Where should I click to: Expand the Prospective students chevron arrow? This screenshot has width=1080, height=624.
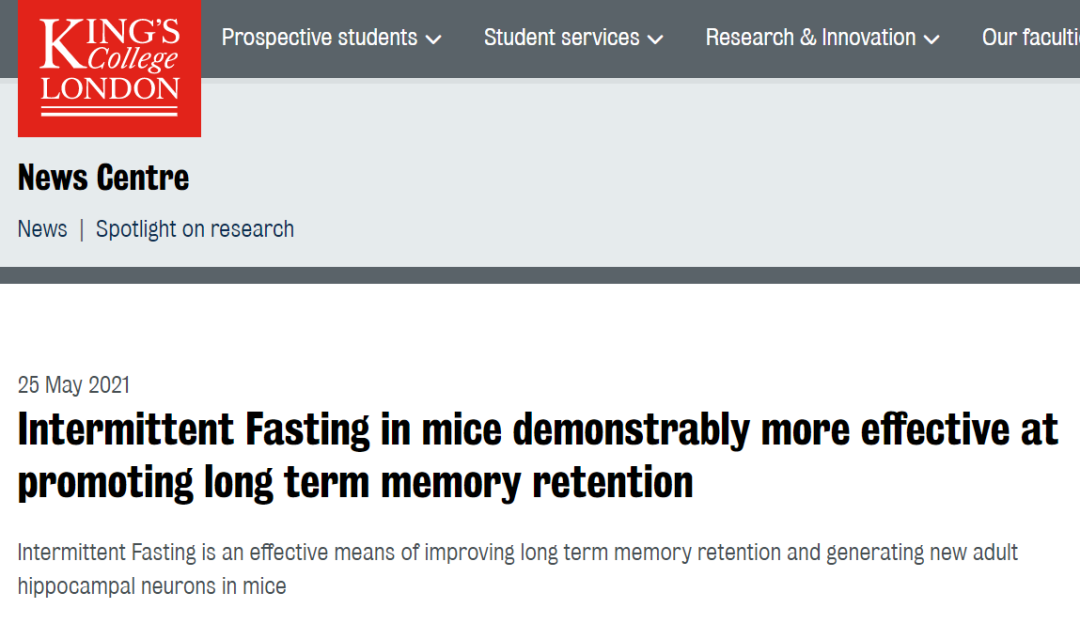[x=433, y=39]
